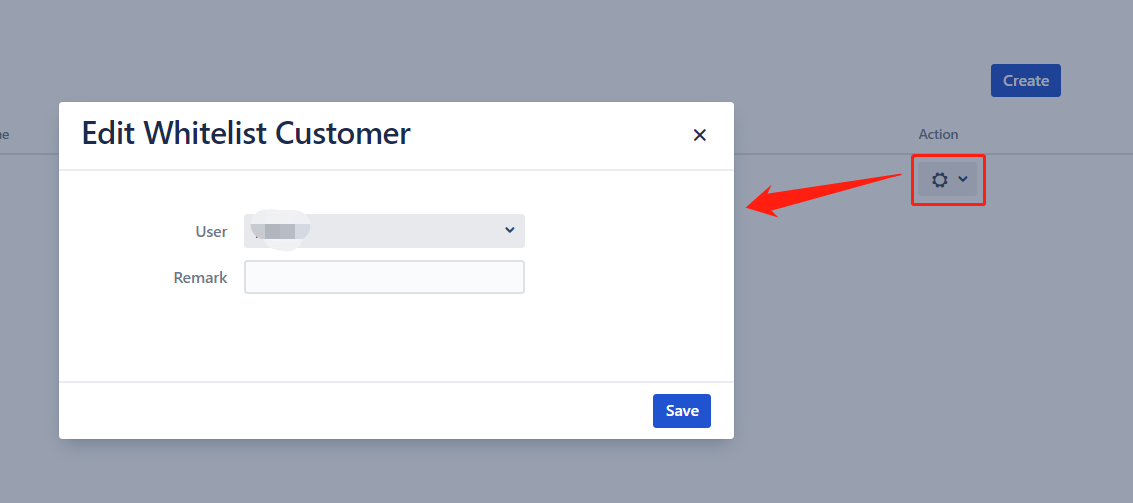Click the dialog header right of title
This screenshot has height=503, width=1133.
(x=549, y=135)
